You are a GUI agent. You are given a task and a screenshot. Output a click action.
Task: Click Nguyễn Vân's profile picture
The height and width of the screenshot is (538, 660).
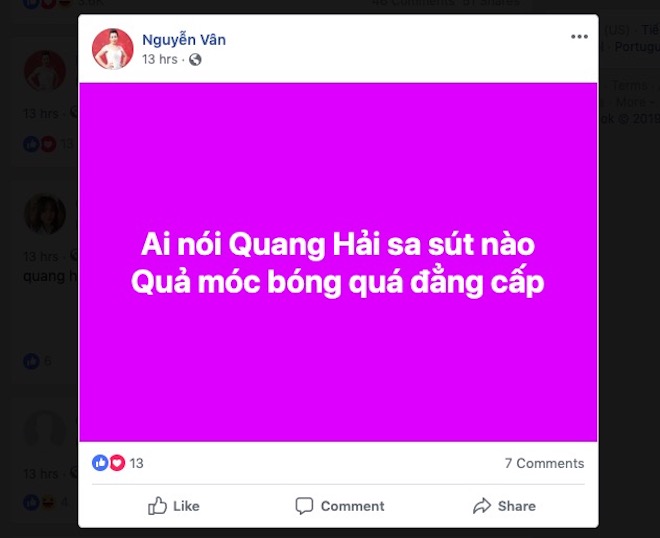click(x=112, y=49)
